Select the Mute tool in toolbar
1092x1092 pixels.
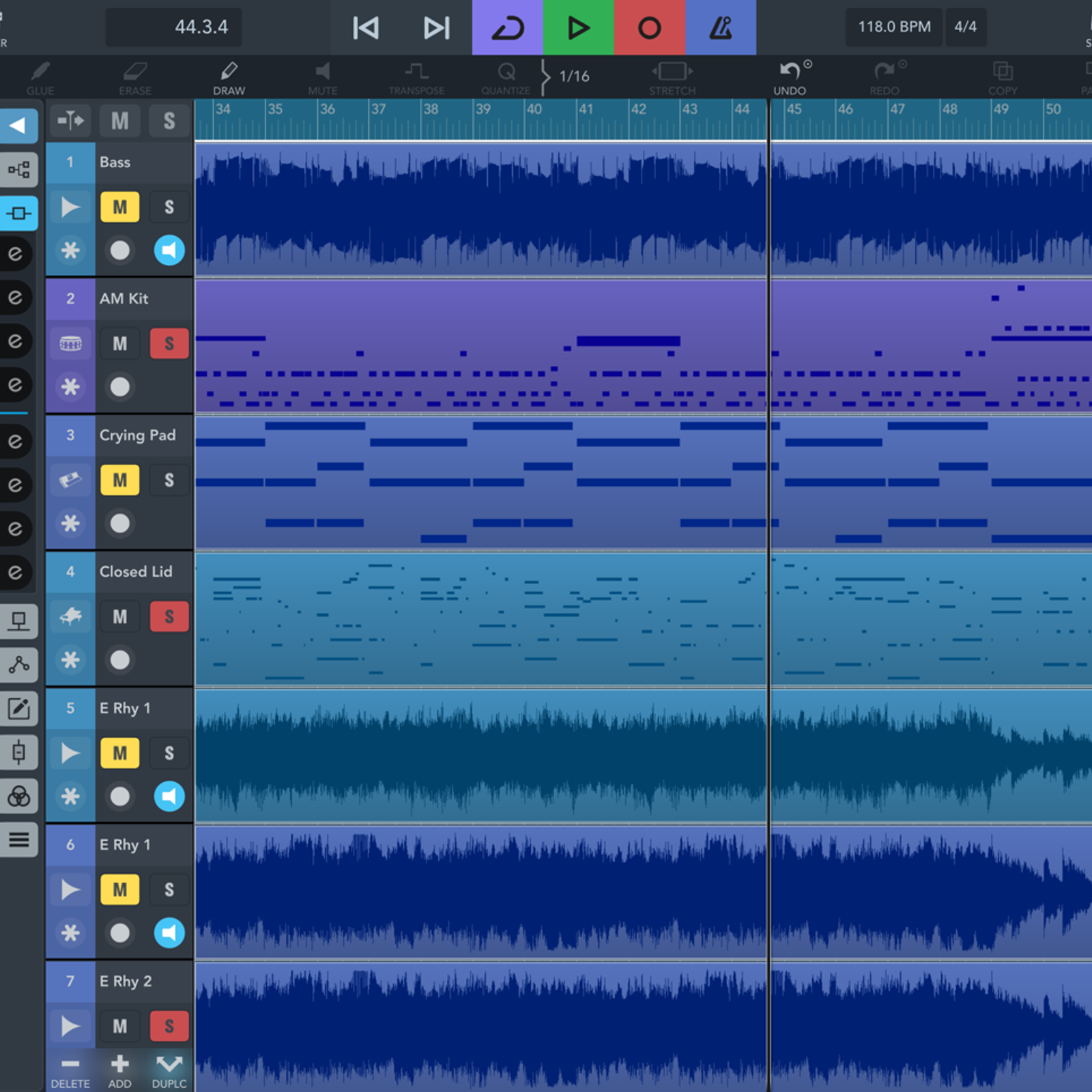point(323,78)
